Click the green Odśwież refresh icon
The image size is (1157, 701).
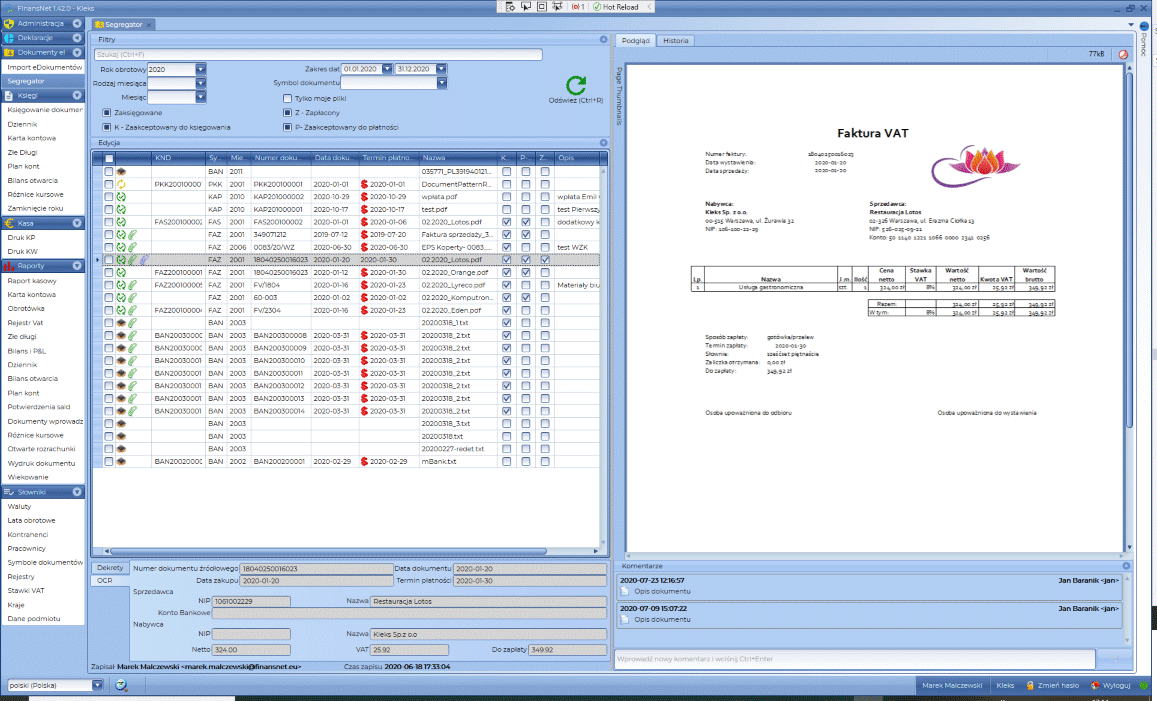coord(576,85)
